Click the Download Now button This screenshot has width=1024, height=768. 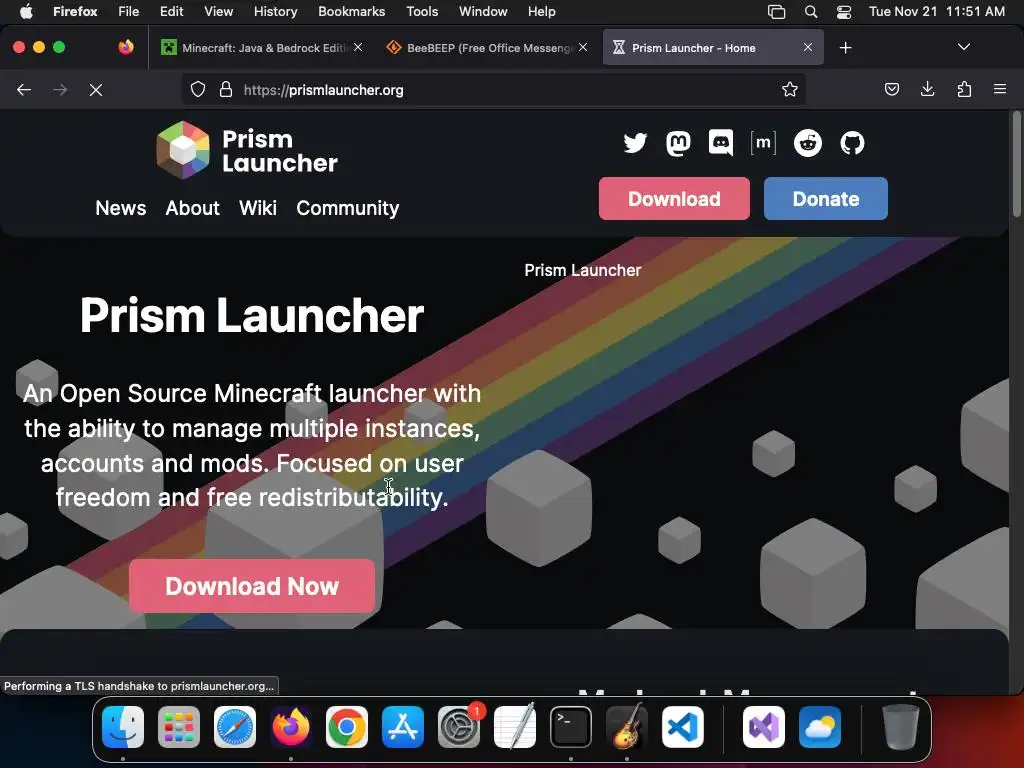tap(252, 586)
